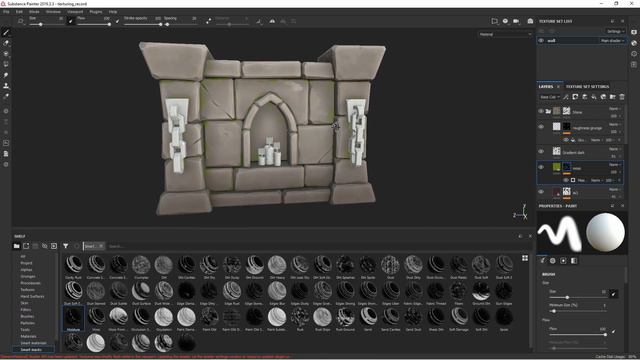Open the File menu
Screen dimensions: 640x360
pos(6,12)
